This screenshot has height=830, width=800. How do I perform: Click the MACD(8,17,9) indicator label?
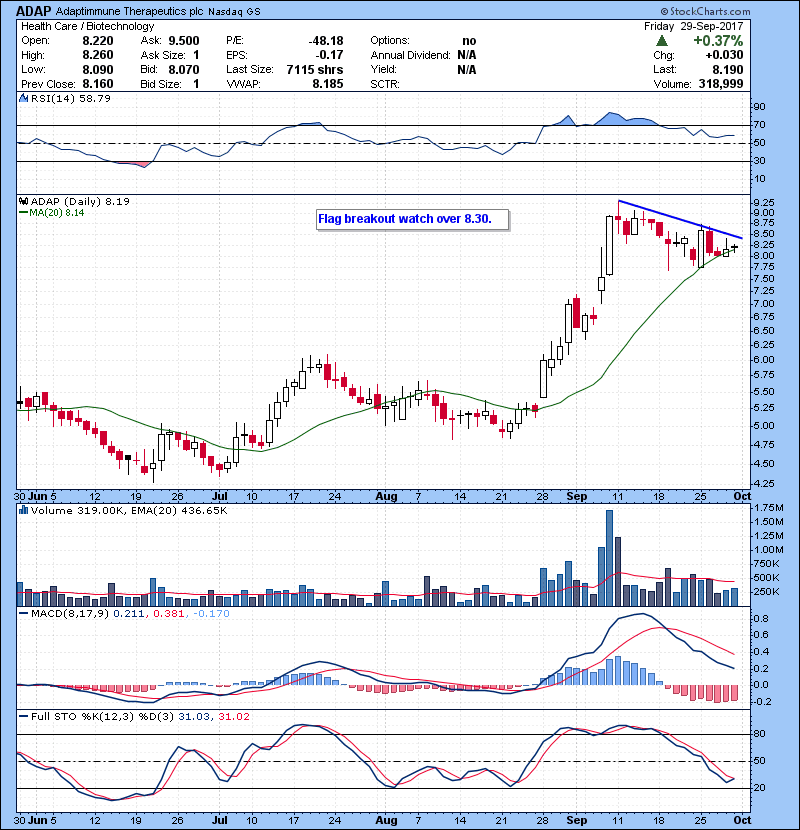70,614
